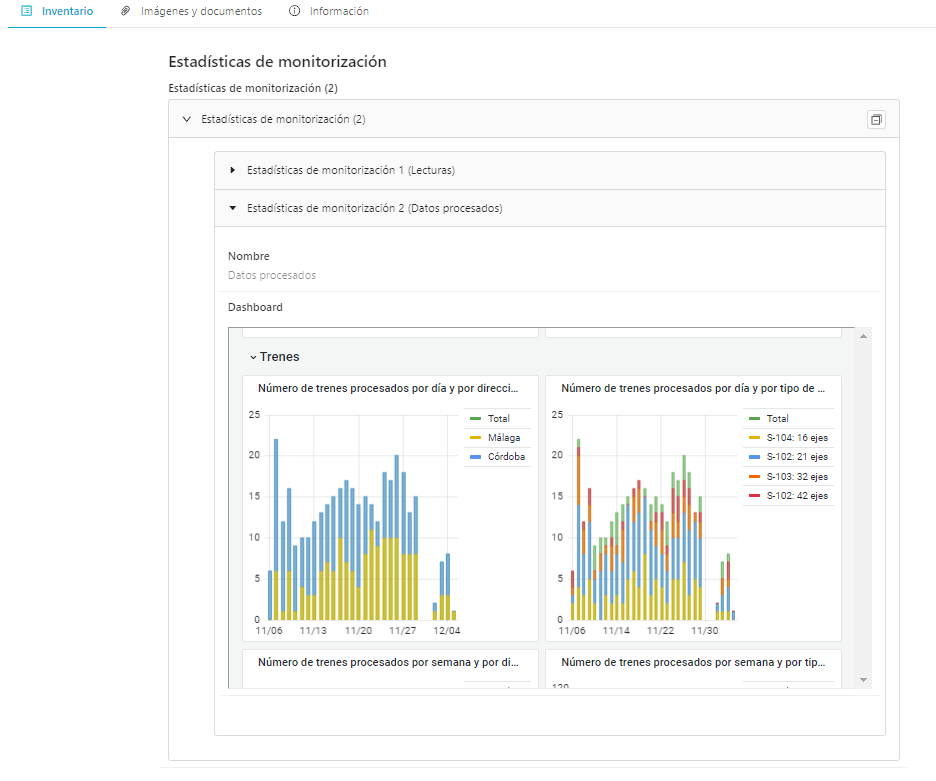Open panel title trenes procesados por semana y por tipo
936x781 pixels.
pos(693,662)
